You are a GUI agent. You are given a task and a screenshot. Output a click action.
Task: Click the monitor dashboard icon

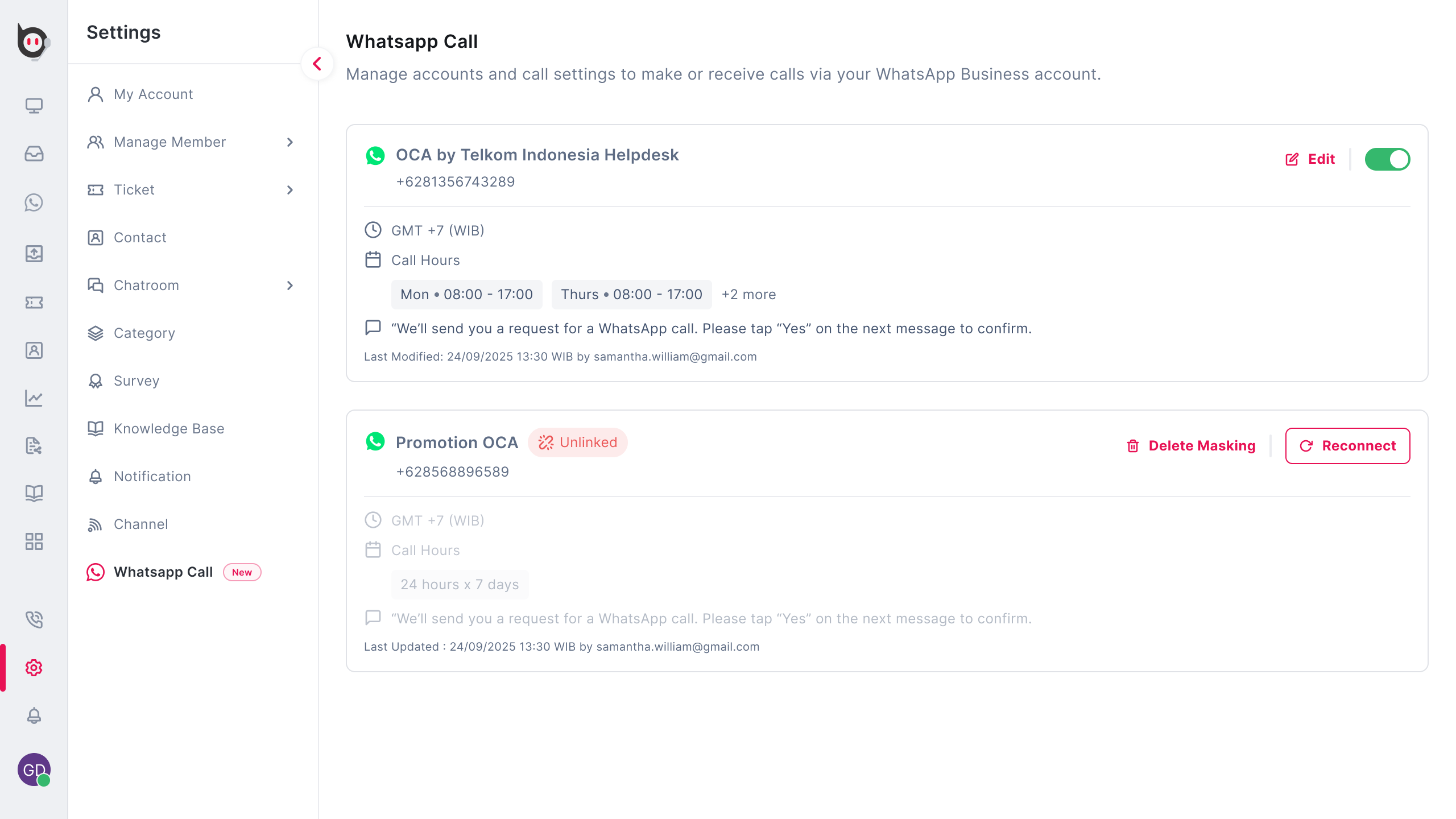coord(34,106)
